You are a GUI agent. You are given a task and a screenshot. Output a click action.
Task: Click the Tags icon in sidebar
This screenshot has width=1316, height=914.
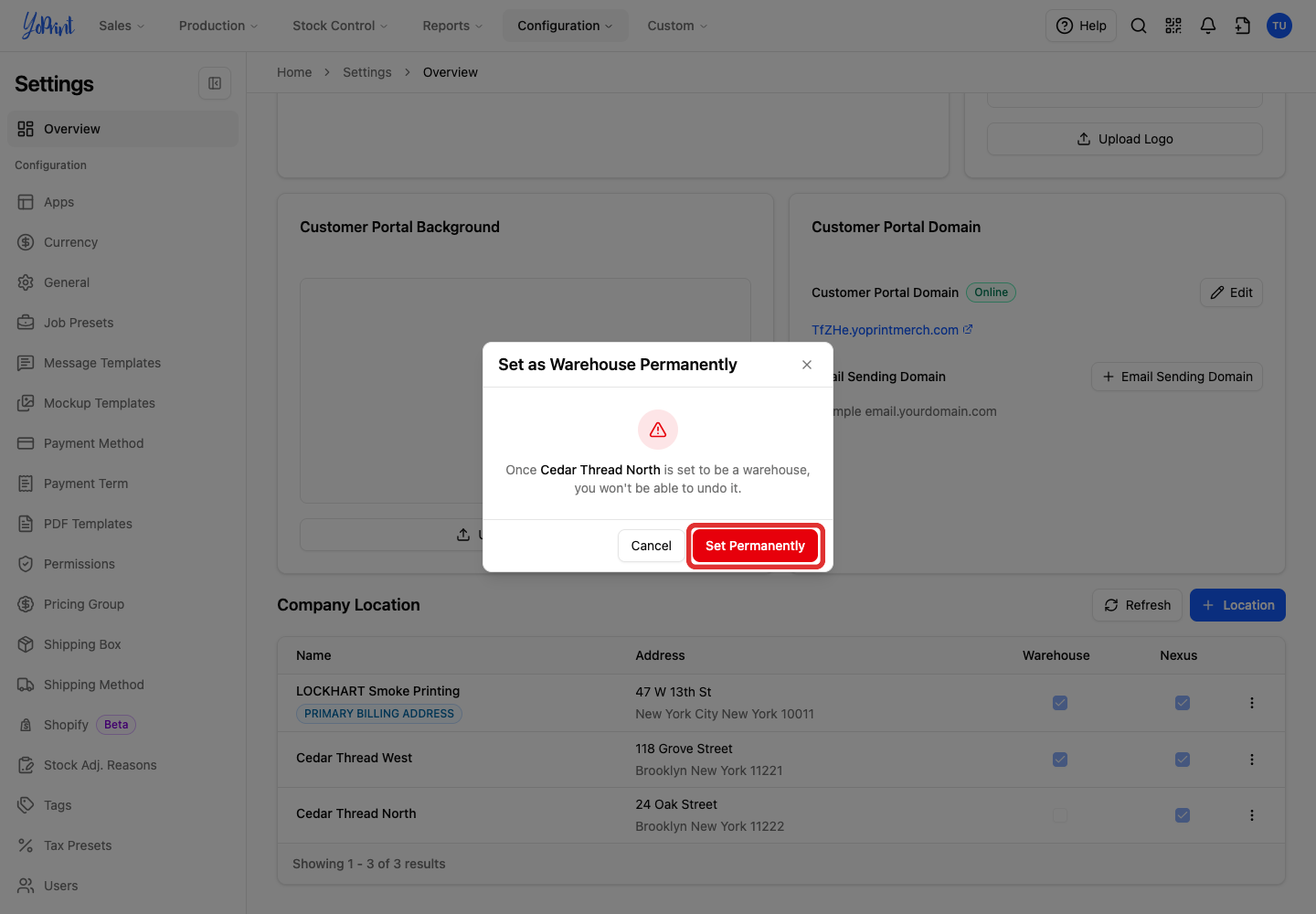(26, 805)
